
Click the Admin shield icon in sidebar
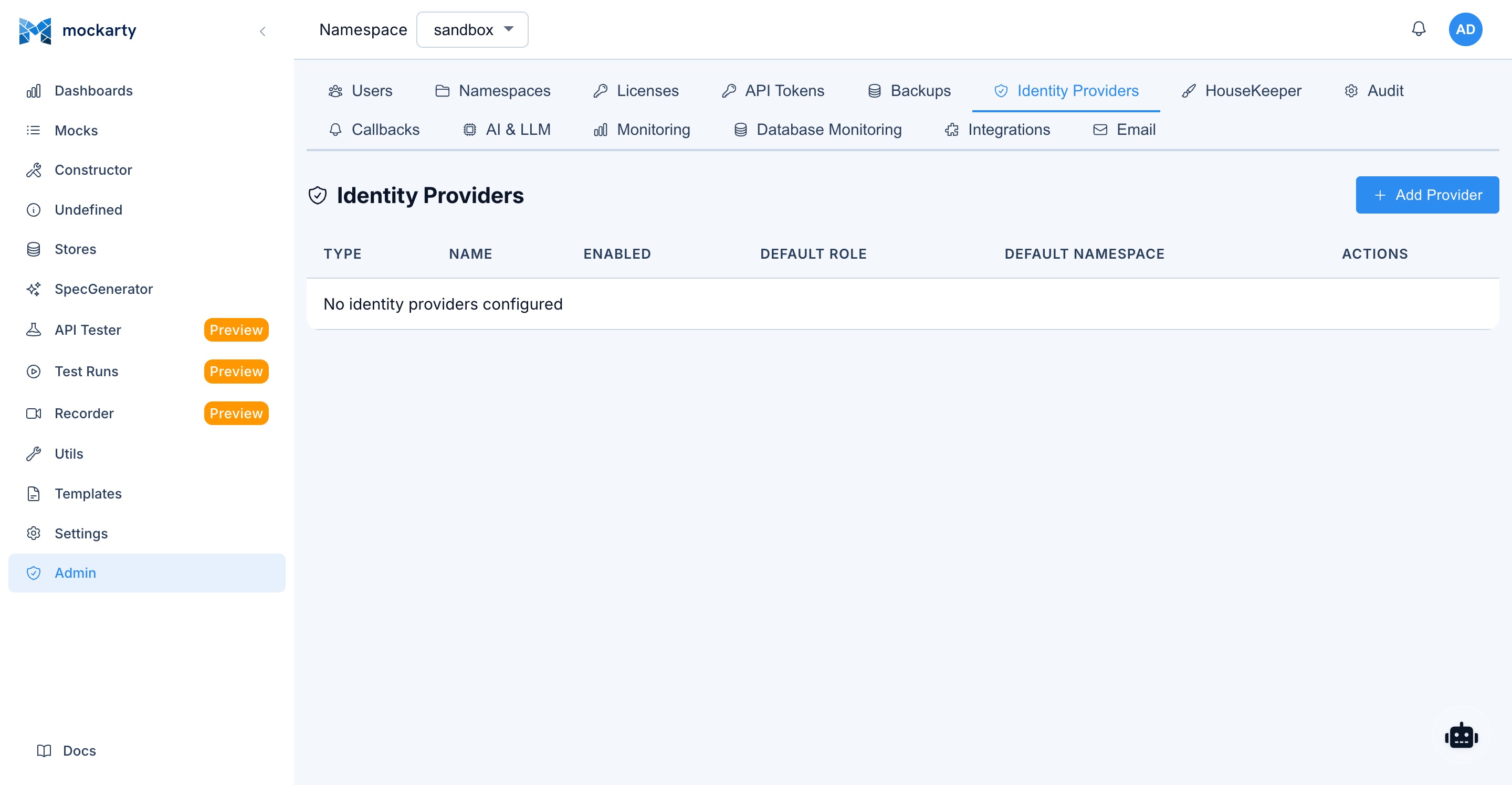coord(34,573)
